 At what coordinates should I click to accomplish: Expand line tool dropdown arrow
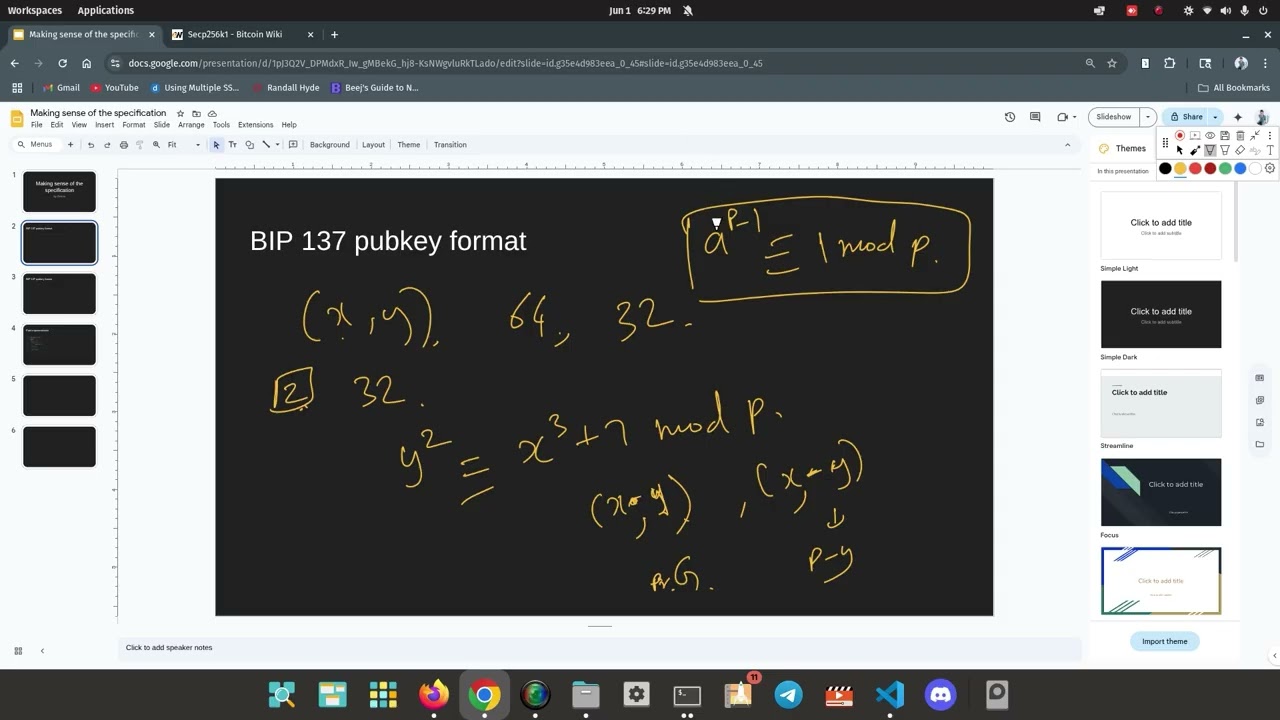coord(277,145)
